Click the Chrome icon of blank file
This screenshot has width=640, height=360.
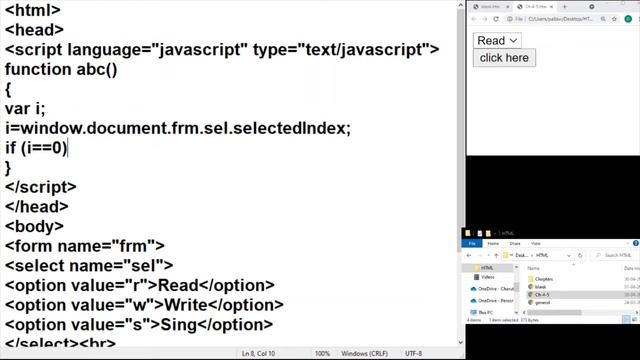pos(531,287)
